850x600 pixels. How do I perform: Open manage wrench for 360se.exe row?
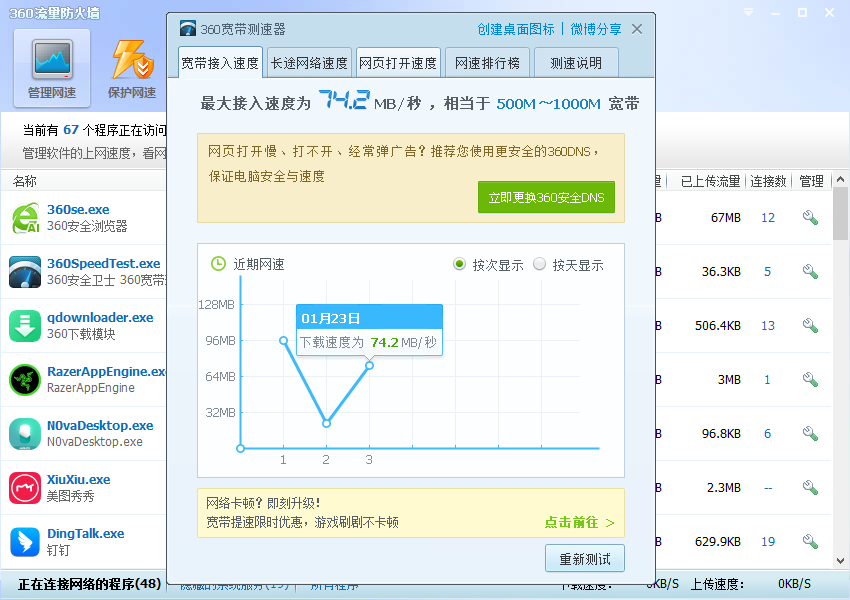(x=810, y=218)
